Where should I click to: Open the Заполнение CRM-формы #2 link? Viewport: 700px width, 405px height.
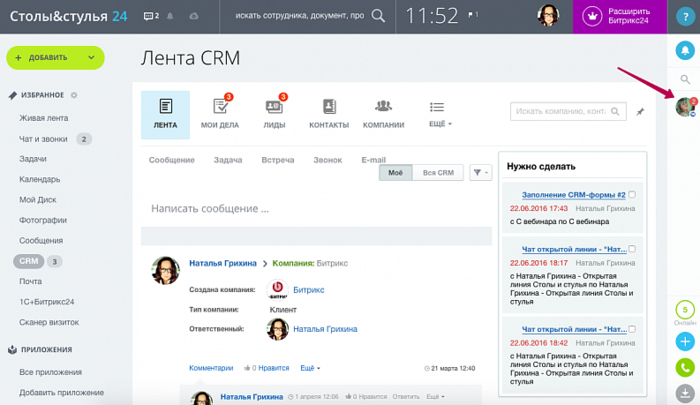point(573,195)
